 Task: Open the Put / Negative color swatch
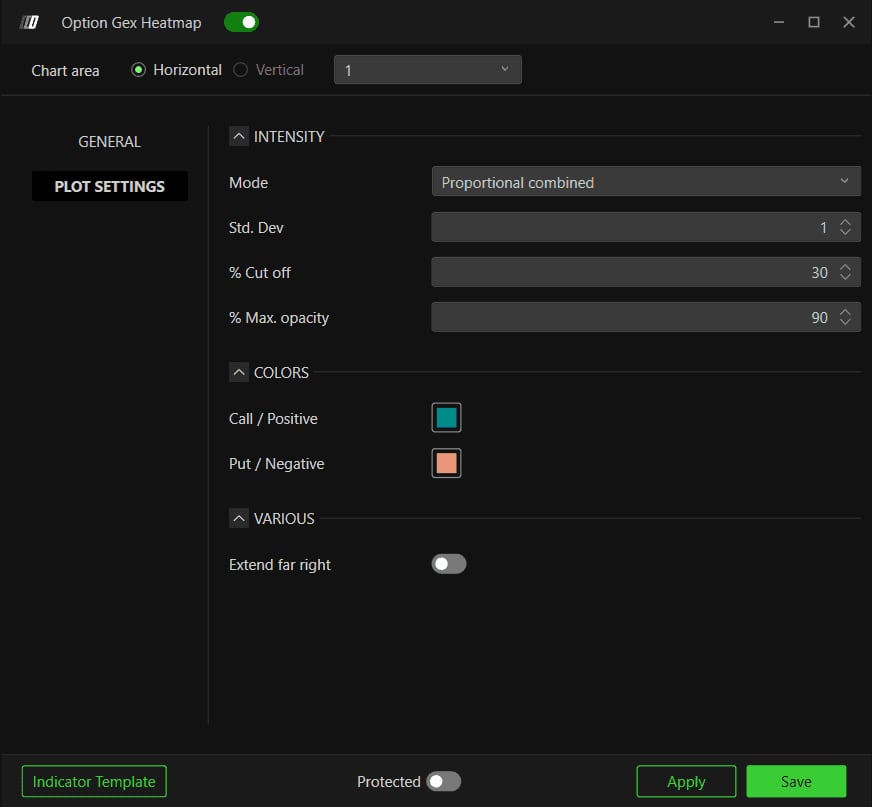pyautogui.click(x=446, y=463)
